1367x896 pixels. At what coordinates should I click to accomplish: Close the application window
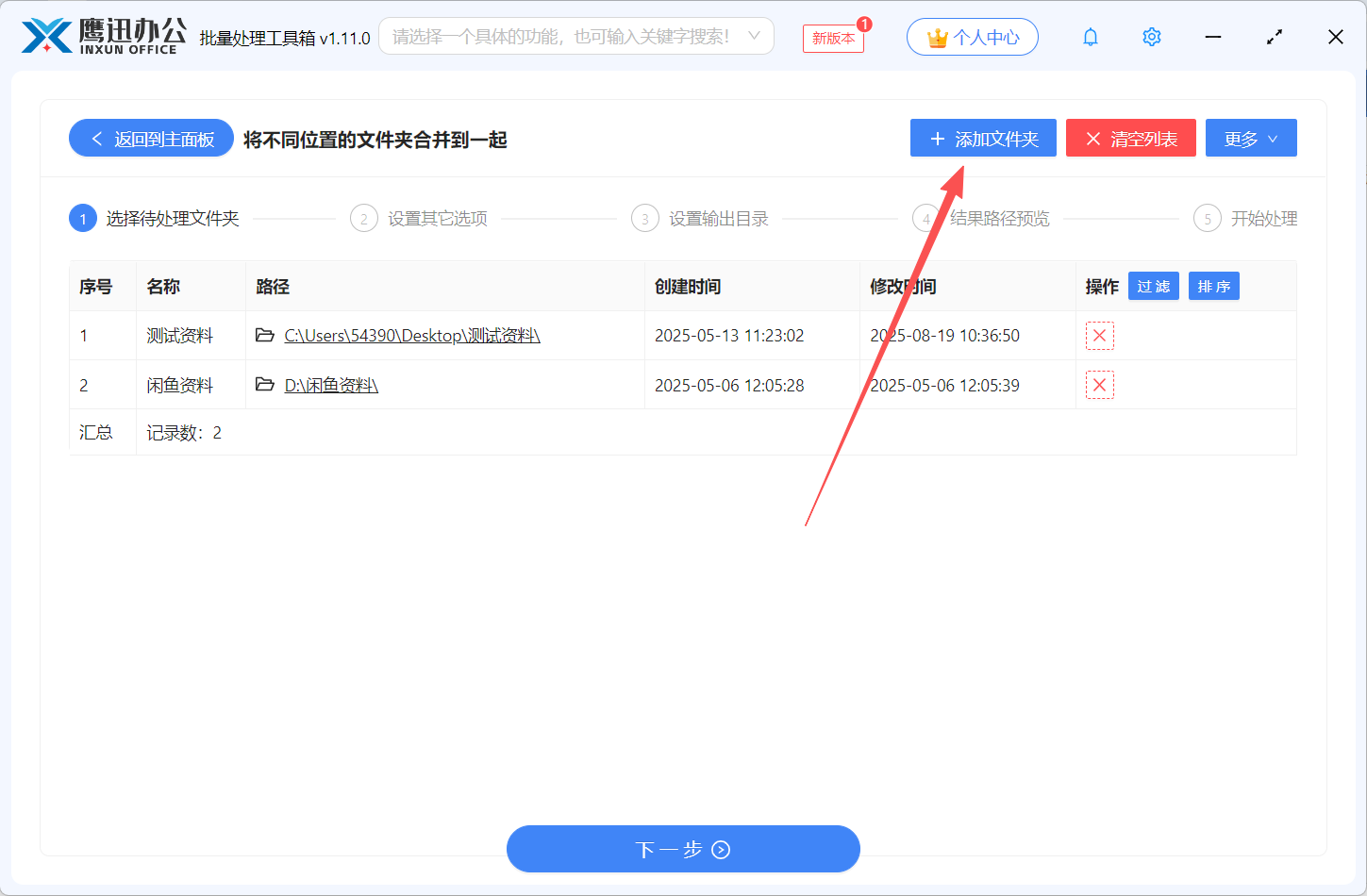pyautogui.click(x=1336, y=37)
